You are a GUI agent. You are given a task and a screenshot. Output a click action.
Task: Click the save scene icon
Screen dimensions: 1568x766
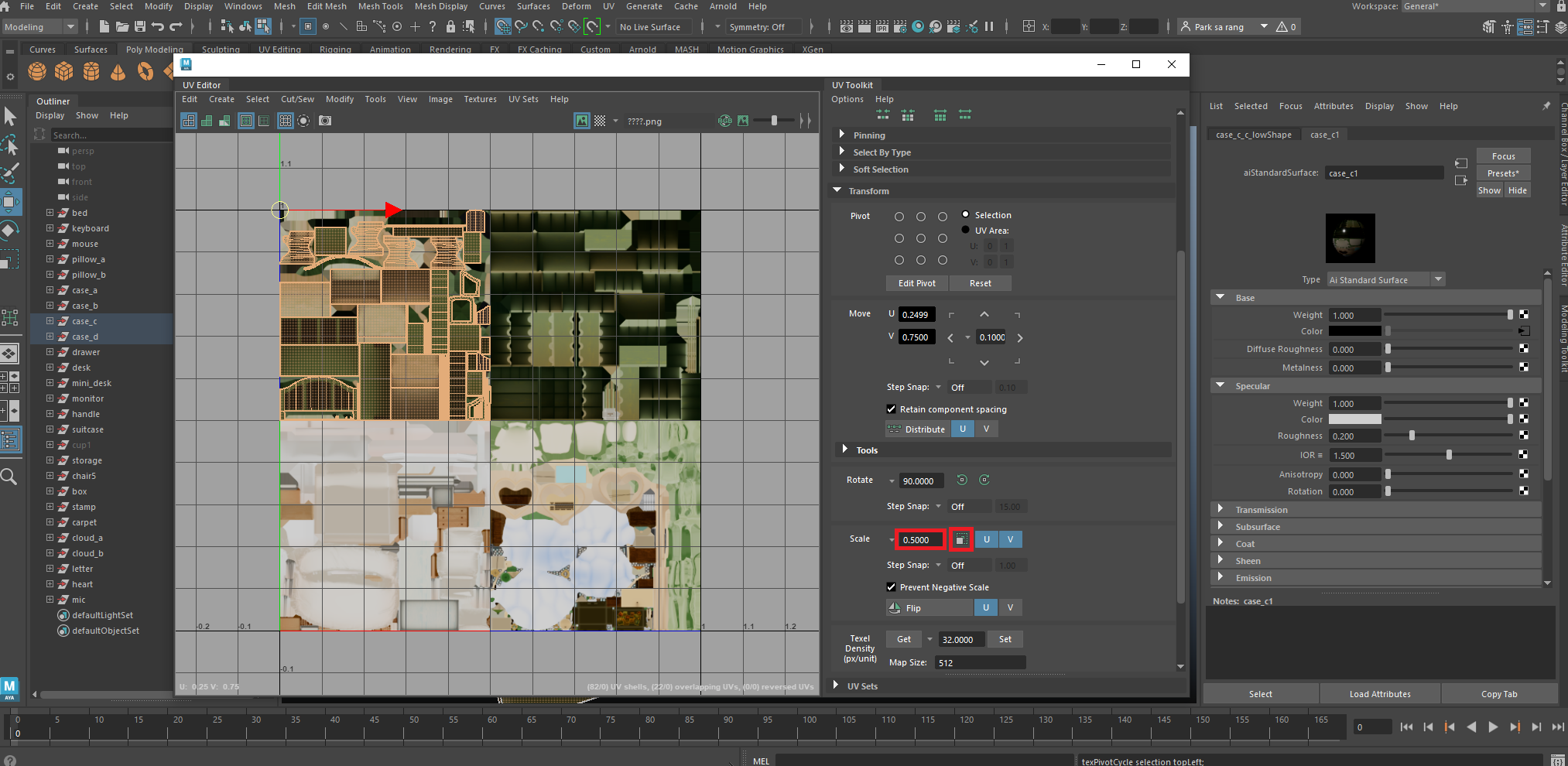[x=140, y=27]
